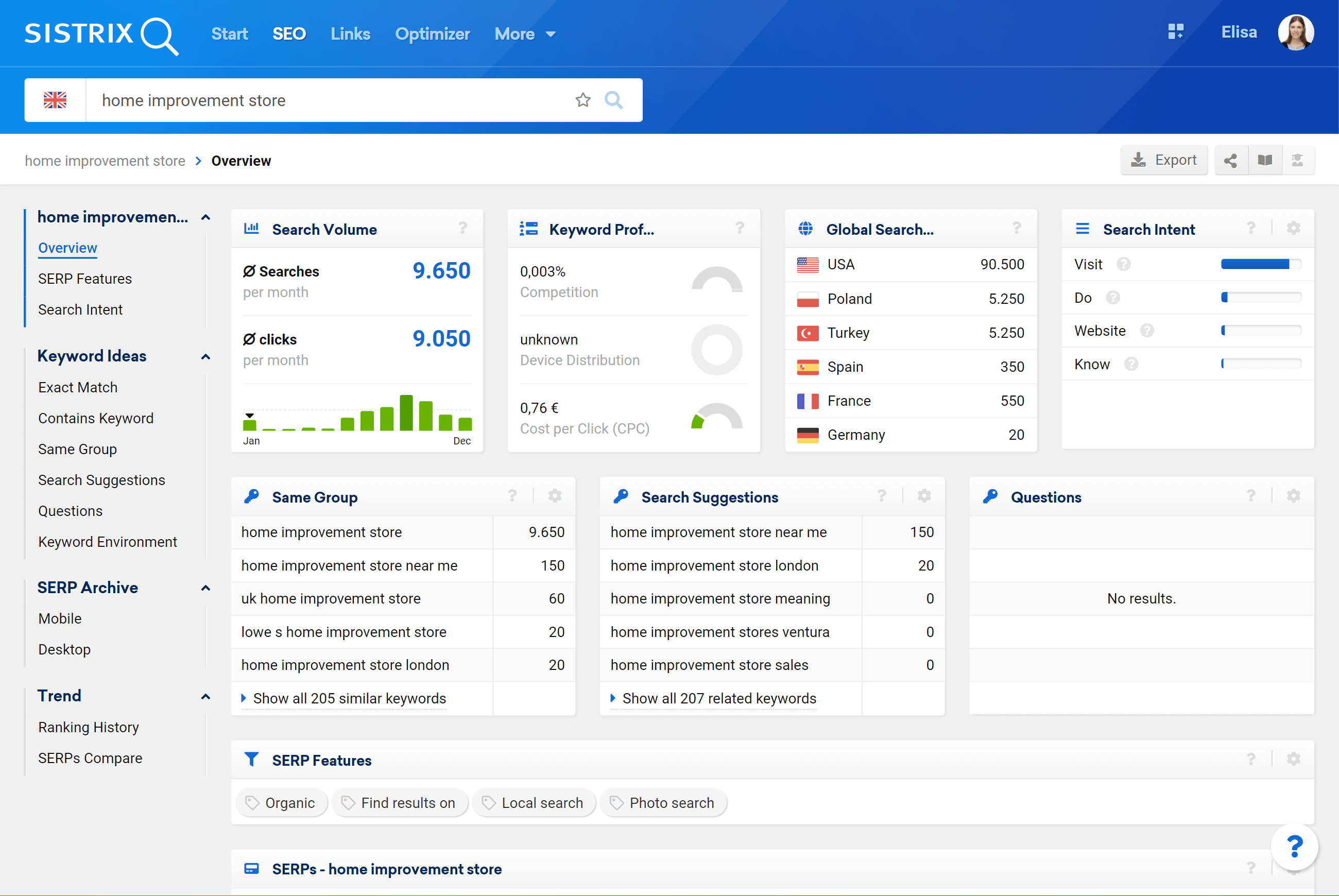Switch to the Links navigation tab
The height and width of the screenshot is (896, 1339).
[x=350, y=35]
